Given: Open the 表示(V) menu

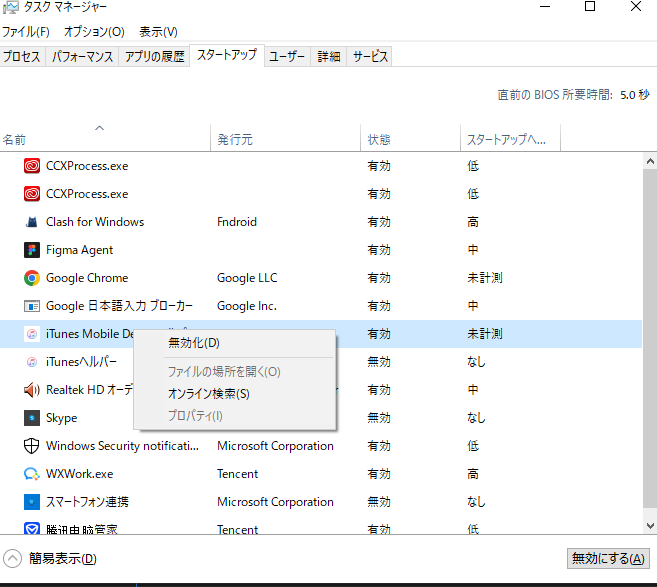Looking at the screenshot, I should click(x=158, y=31).
